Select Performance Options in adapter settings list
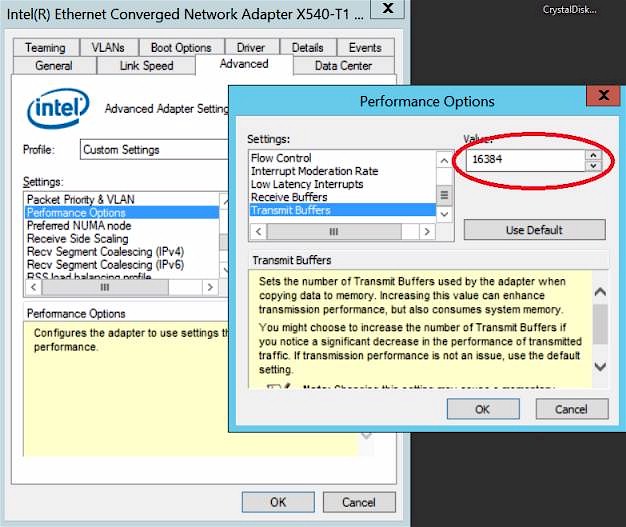This screenshot has width=626, height=527. point(122,212)
